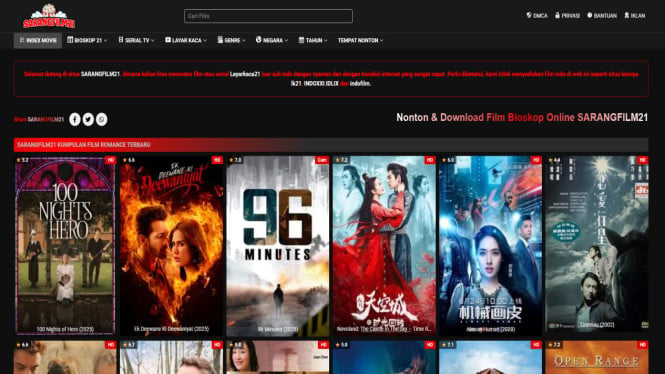Screen dimensions: 665x374
Task: Expand the Tahun dropdown menu
Action: 313,40
